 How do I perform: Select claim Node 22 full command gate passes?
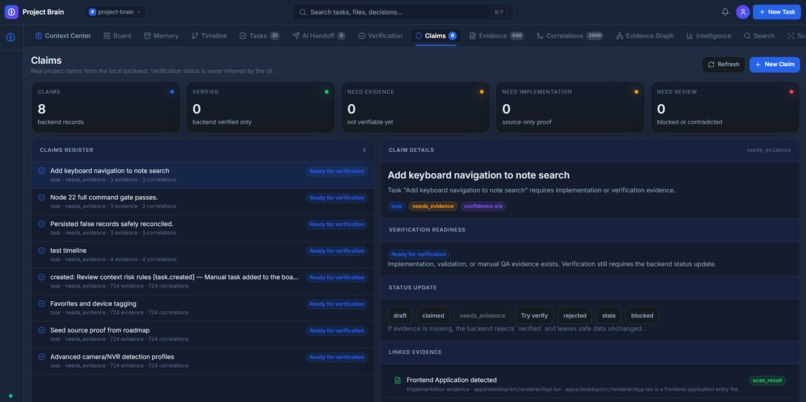pos(203,202)
